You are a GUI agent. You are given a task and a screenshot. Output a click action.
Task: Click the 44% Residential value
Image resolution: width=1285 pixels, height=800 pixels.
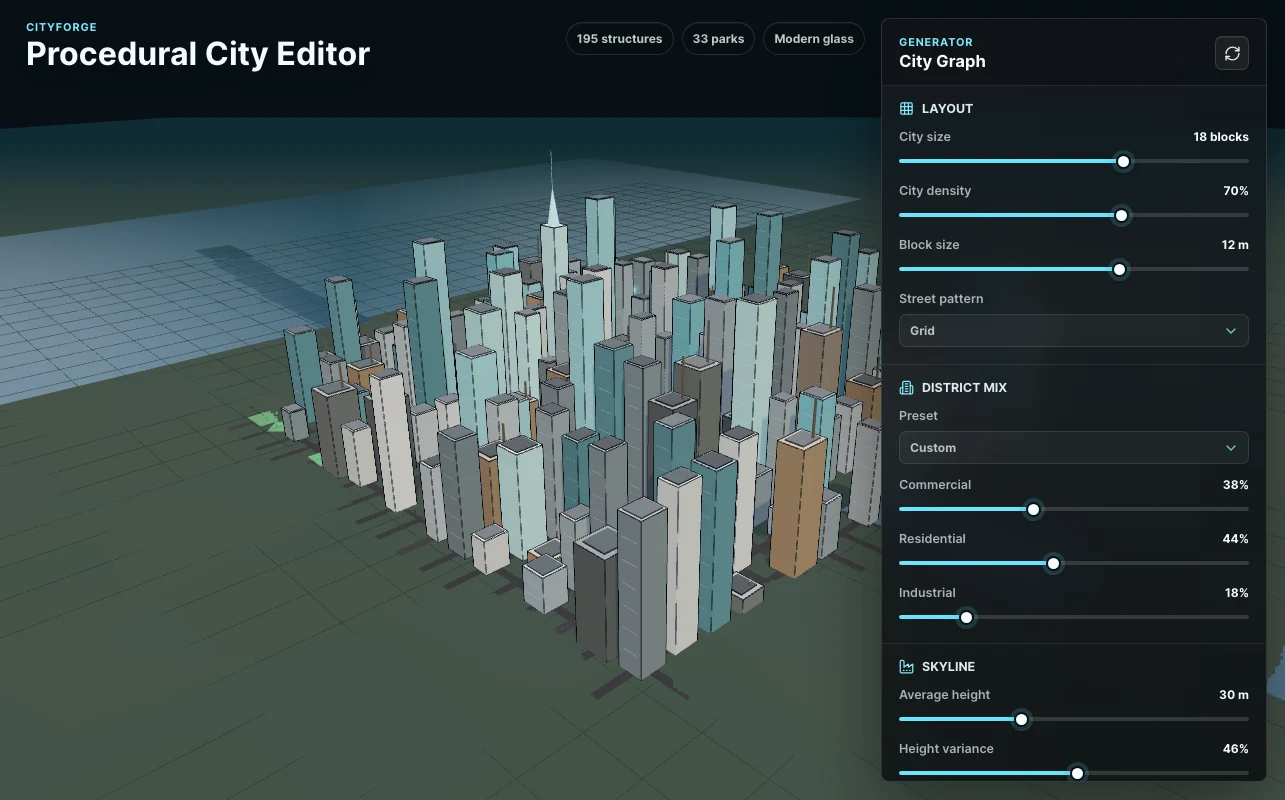(1236, 539)
